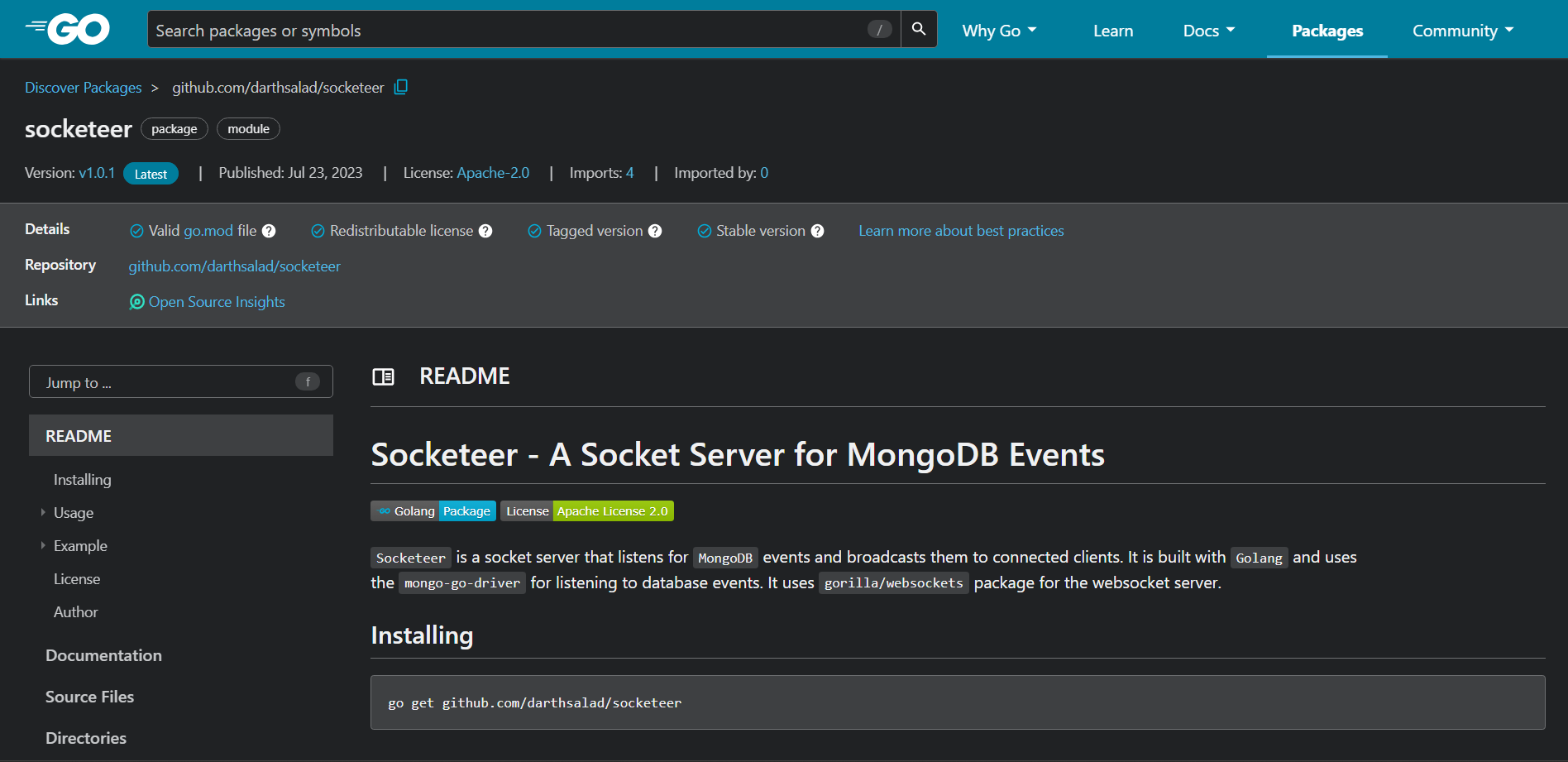Click the search magnifier button
This screenshot has width=1568, height=762.
pyautogui.click(x=918, y=30)
